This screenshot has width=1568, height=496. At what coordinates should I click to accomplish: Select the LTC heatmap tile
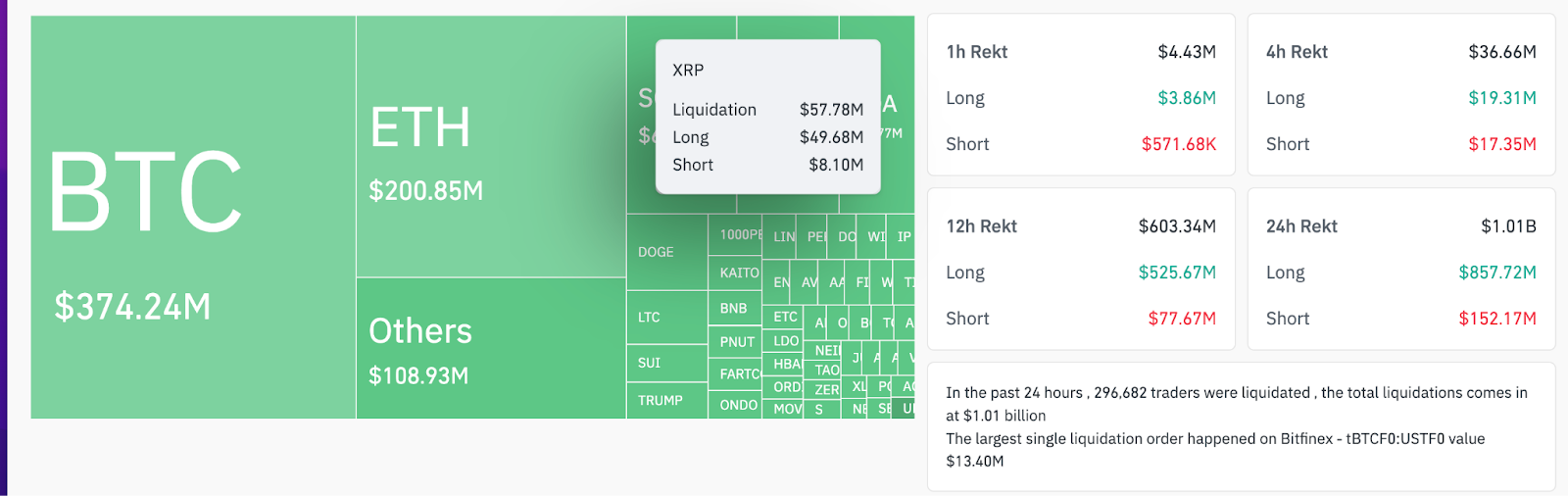[666, 318]
